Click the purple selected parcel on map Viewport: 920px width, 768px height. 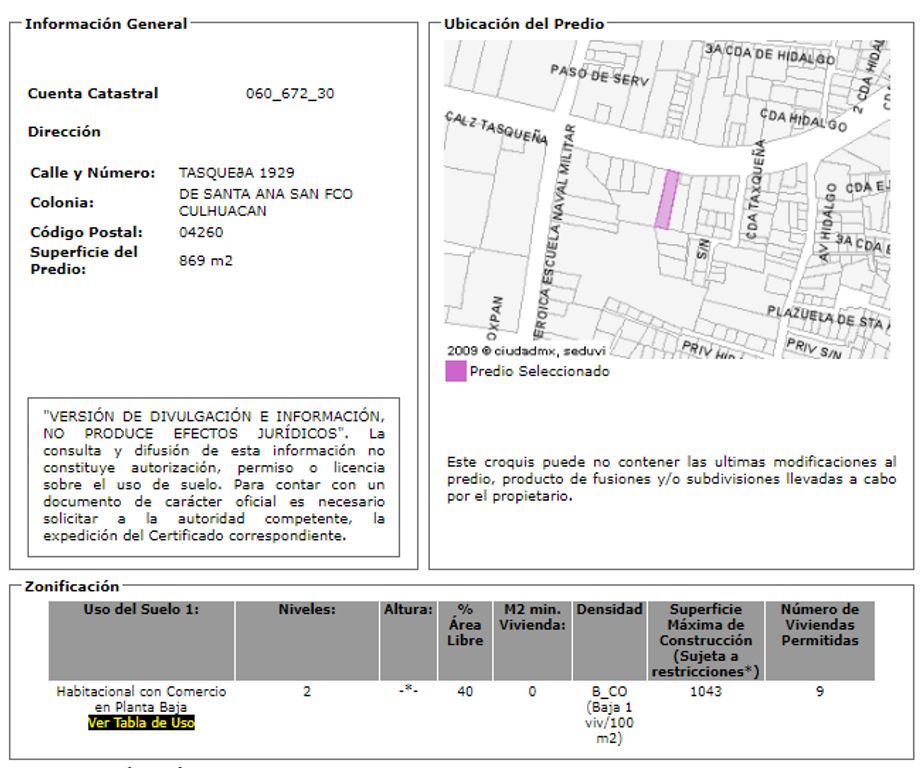point(667,199)
